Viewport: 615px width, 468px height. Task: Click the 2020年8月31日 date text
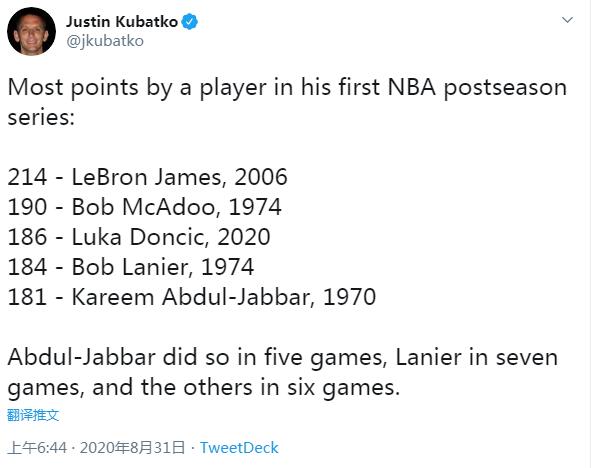(132, 448)
